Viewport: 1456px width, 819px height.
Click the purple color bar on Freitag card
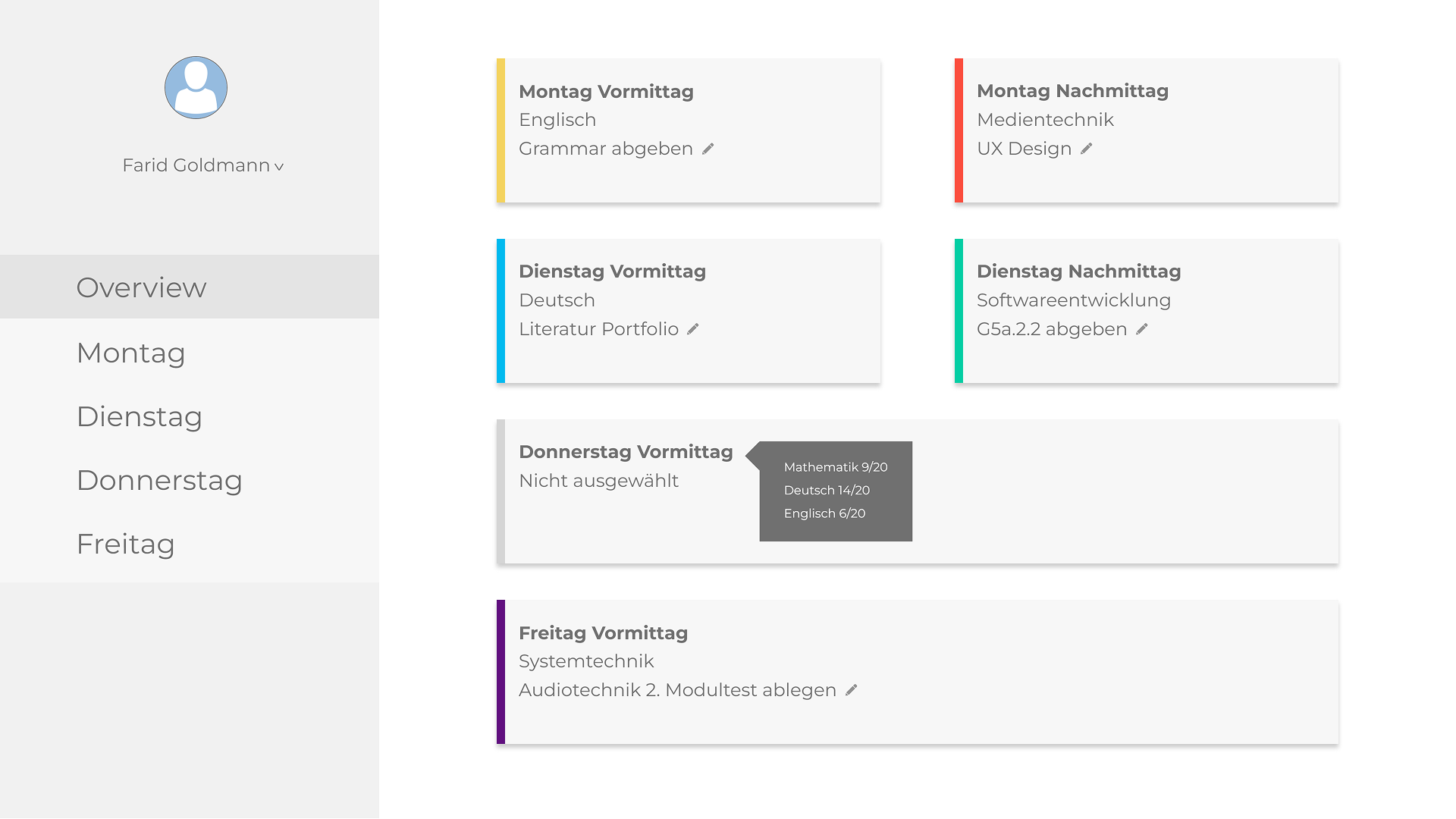500,672
